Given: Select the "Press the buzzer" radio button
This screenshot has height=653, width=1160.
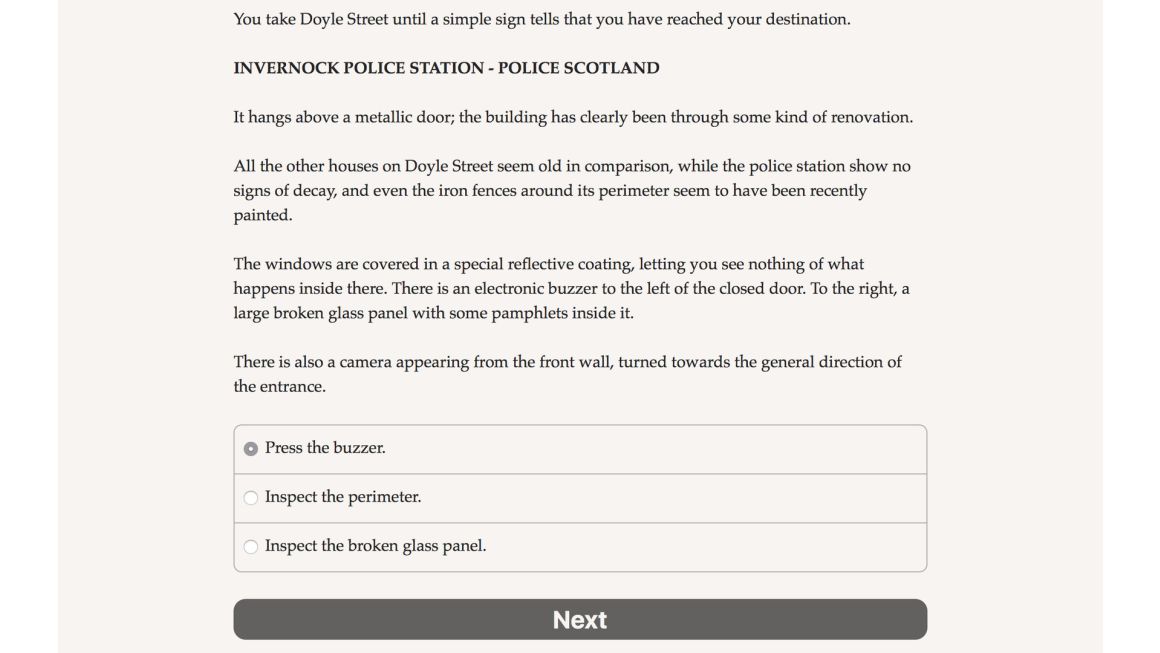Looking at the screenshot, I should point(251,449).
